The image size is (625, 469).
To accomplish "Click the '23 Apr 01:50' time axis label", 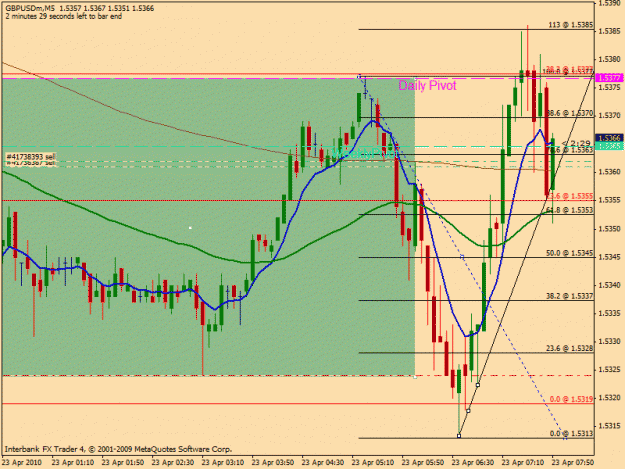I will 123,463.
